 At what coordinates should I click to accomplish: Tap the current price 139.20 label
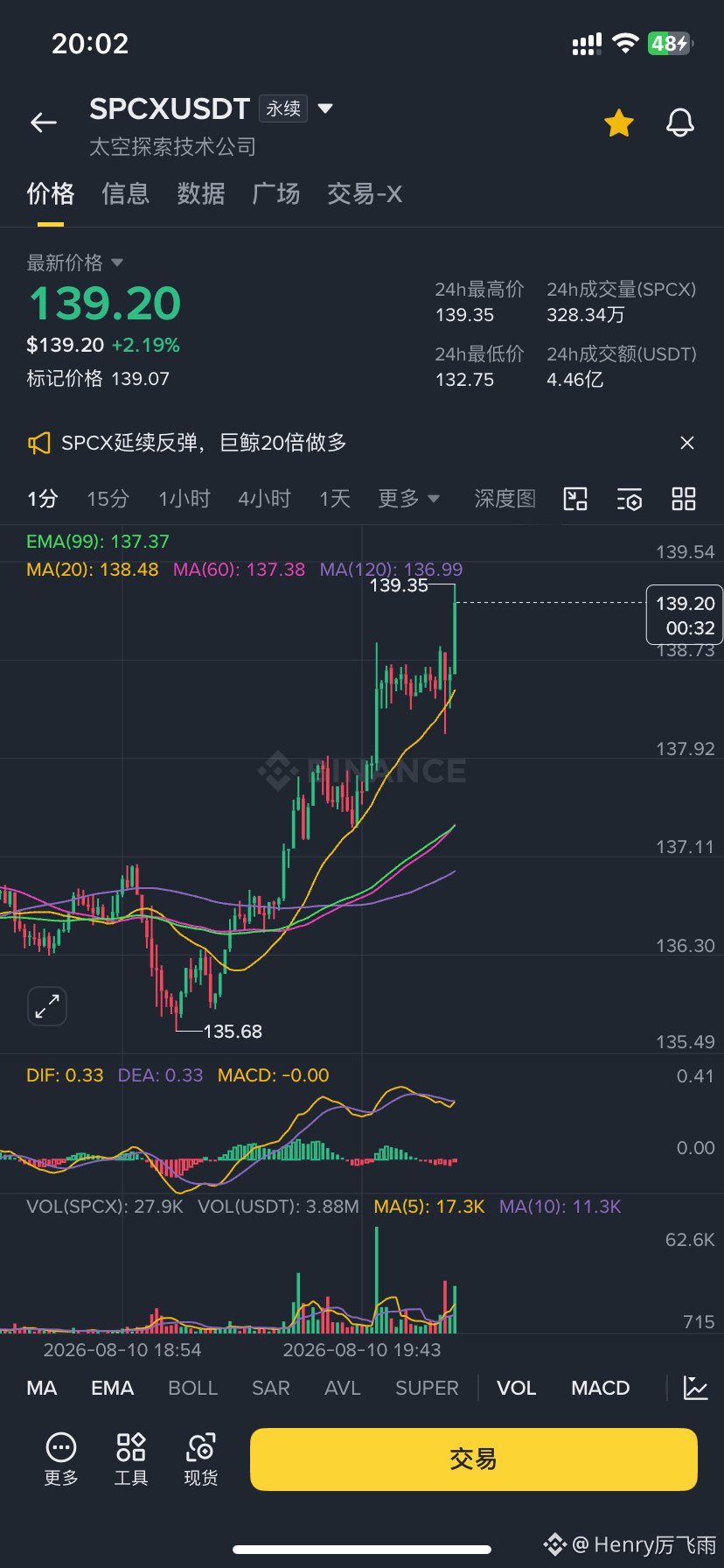pyautogui.click(x=685, y=615)
